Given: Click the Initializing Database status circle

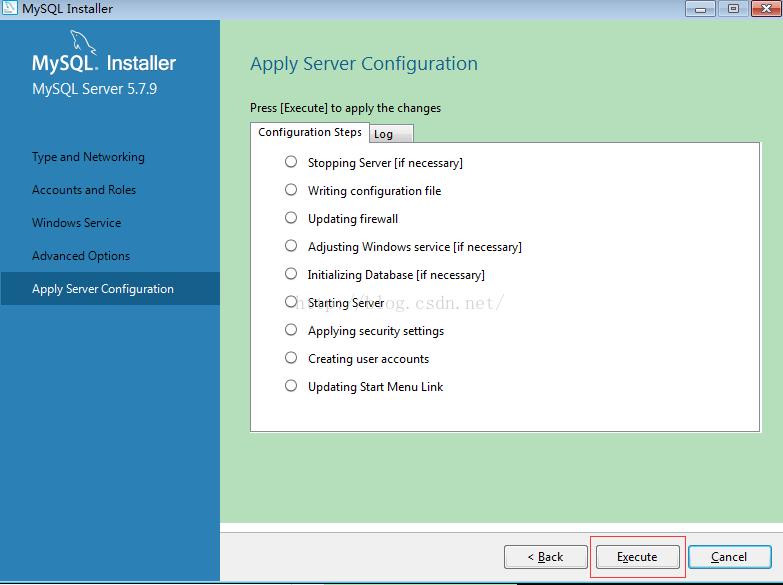Looking at the screenshot, I should tap(291, 274).
